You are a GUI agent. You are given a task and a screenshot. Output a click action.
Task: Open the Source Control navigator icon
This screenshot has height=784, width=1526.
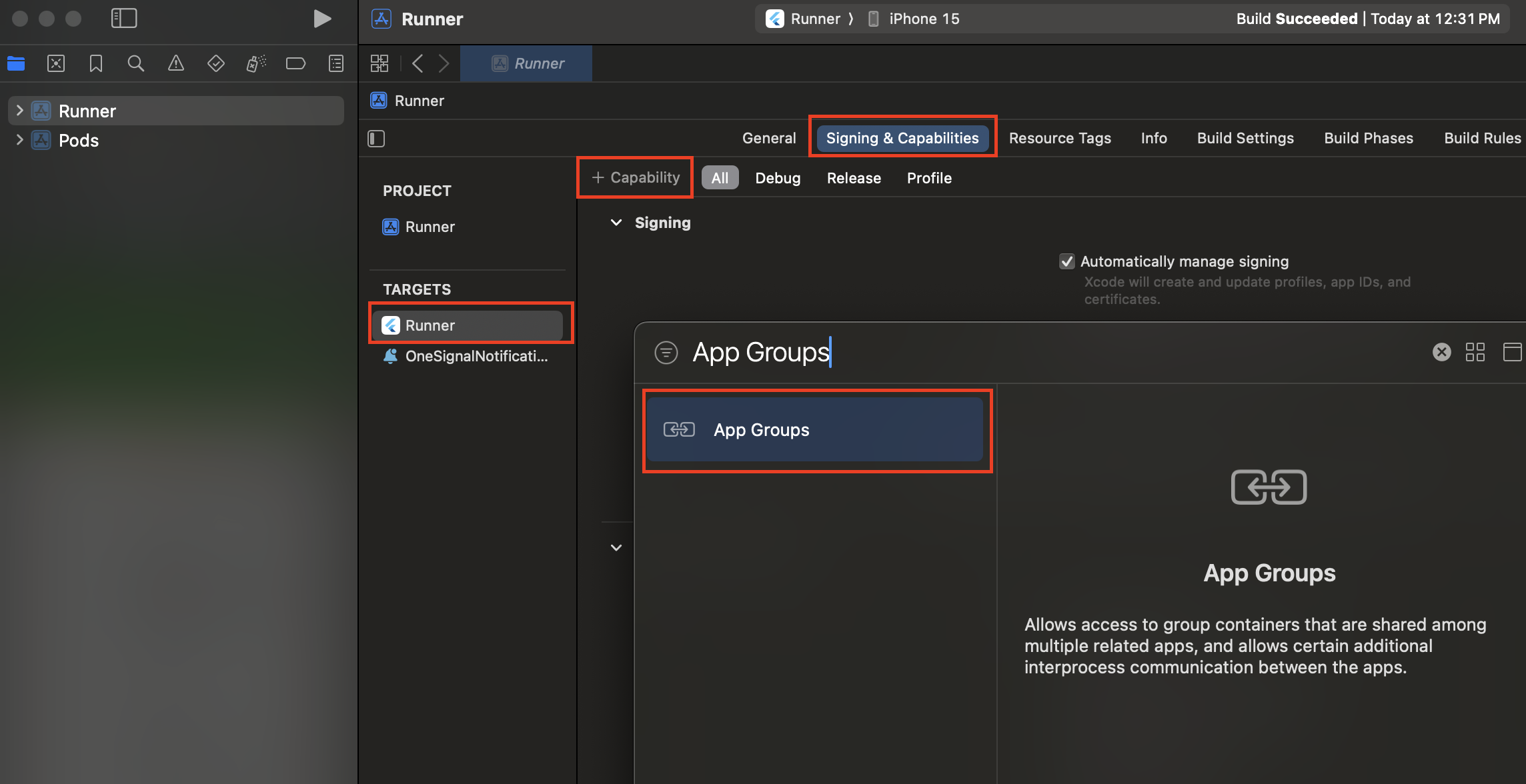click(x=56, y=63)
